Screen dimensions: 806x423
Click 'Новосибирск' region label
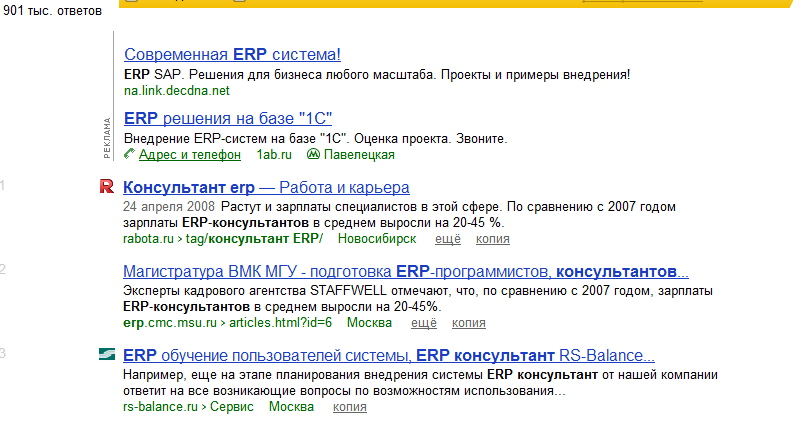click(x=377, y=239)
